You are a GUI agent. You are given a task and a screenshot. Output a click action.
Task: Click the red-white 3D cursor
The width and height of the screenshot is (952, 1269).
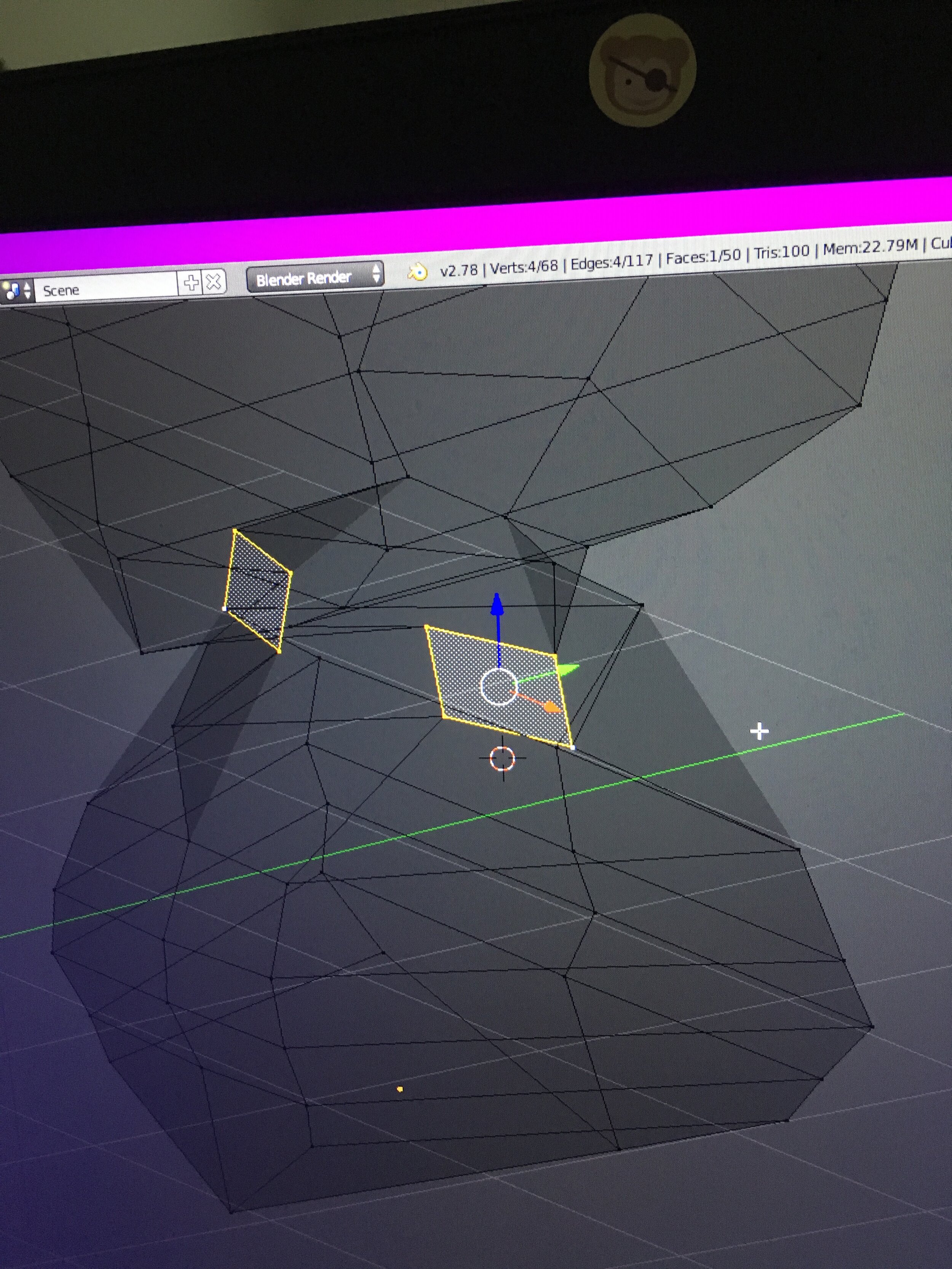(503, 758)
